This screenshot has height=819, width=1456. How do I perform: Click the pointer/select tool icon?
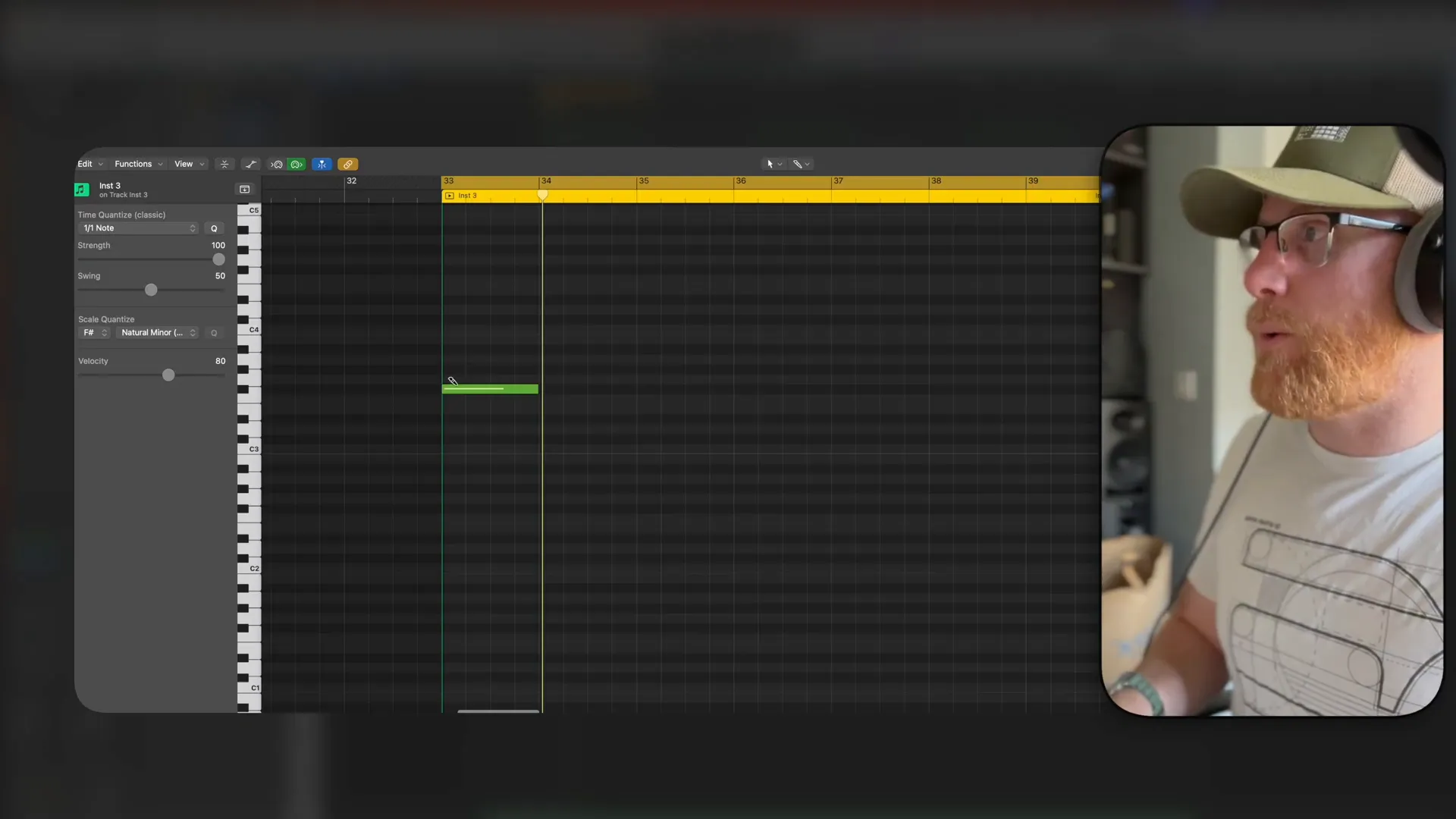pos(770,163)
